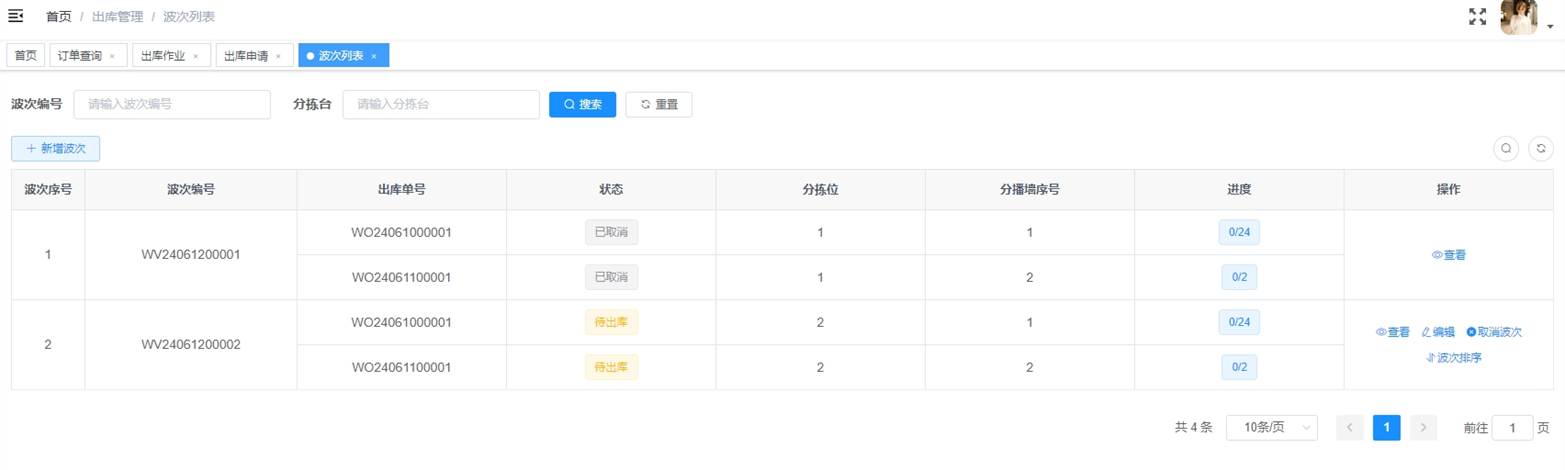Click the 搜索 search button

582,104
